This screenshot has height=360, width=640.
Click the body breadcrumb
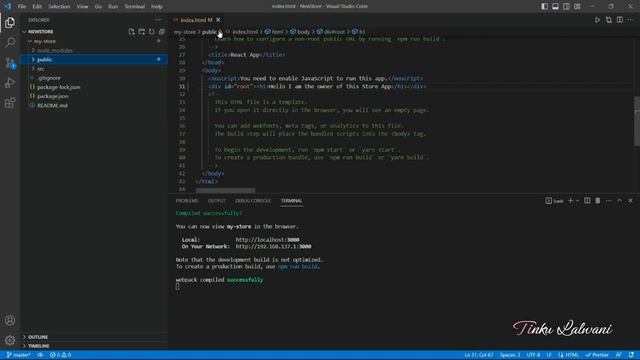pyautogui.click(x=300, y=31)
